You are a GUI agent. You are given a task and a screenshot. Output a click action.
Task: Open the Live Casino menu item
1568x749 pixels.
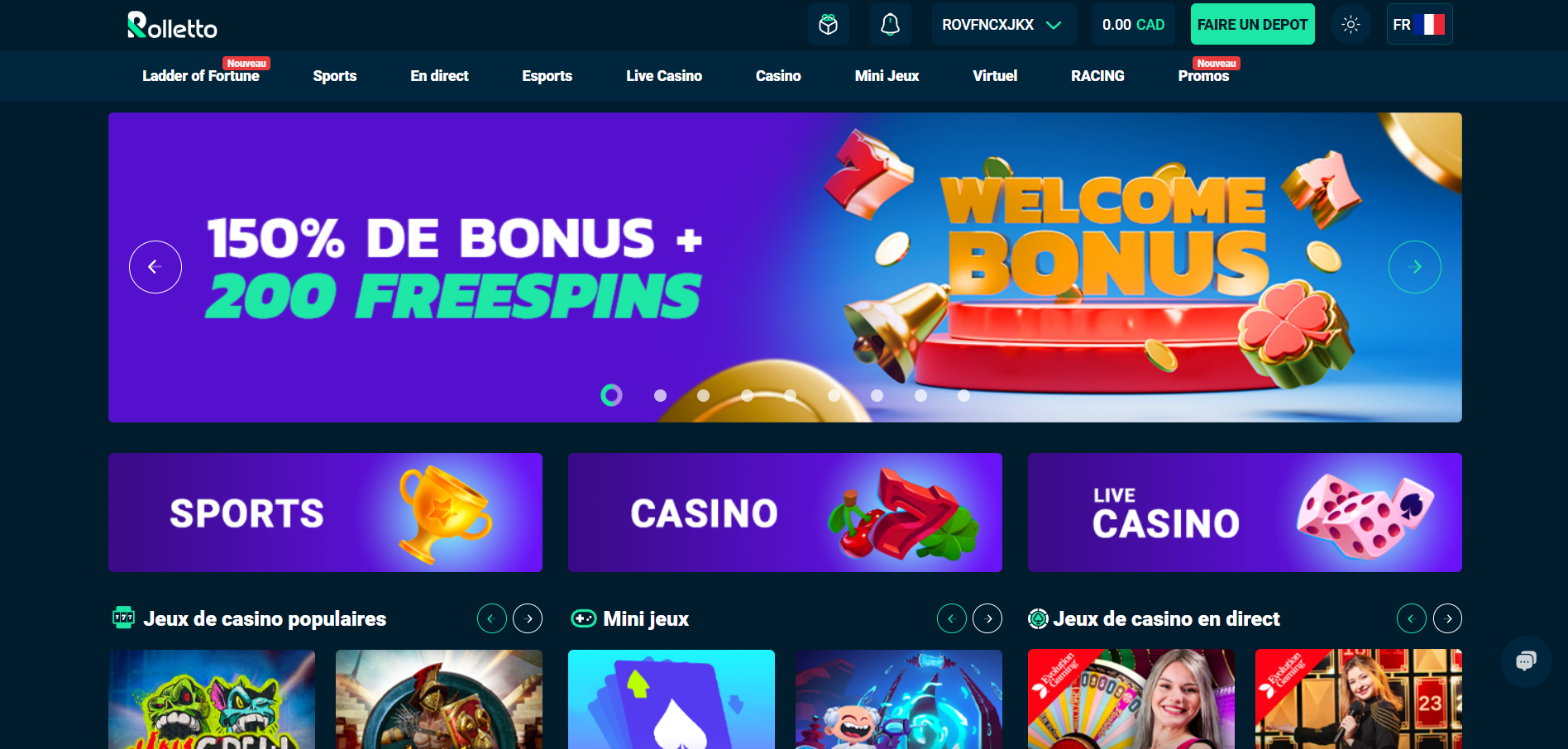[664, 76]
